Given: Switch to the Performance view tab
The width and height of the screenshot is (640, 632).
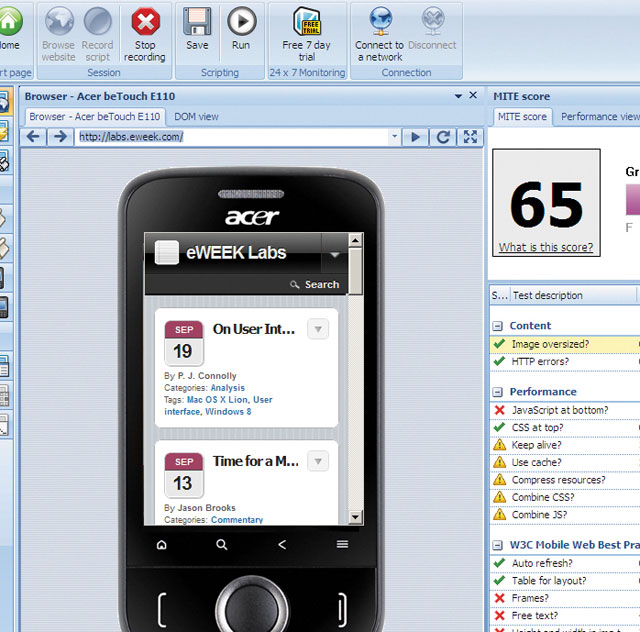Looking at the screenshot, I should point(600,117).
